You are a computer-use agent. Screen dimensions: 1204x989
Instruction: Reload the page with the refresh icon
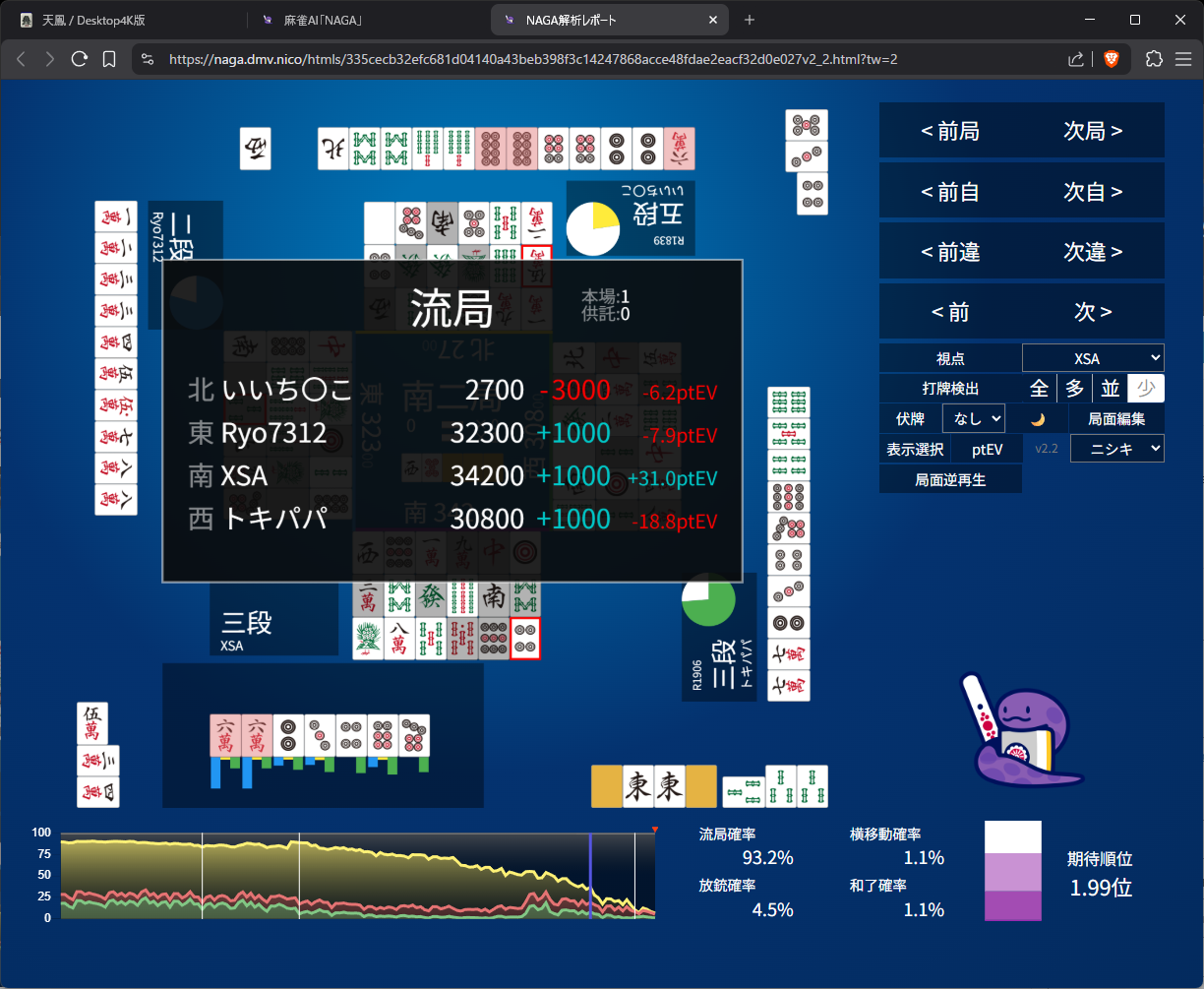80,59
